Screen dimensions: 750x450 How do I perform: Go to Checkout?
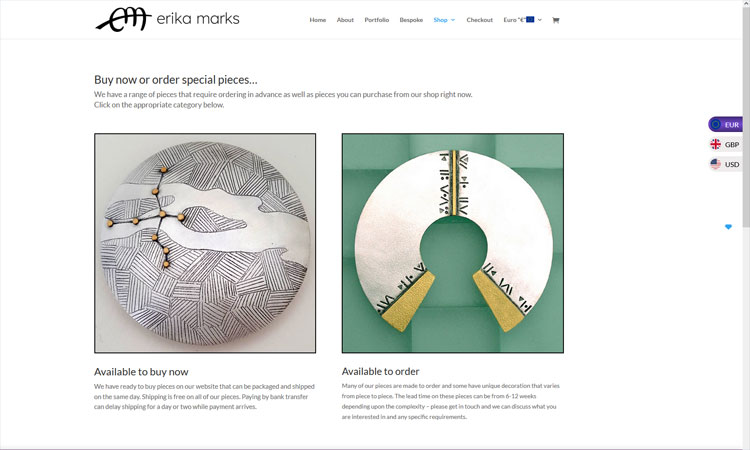pos(479,20)
